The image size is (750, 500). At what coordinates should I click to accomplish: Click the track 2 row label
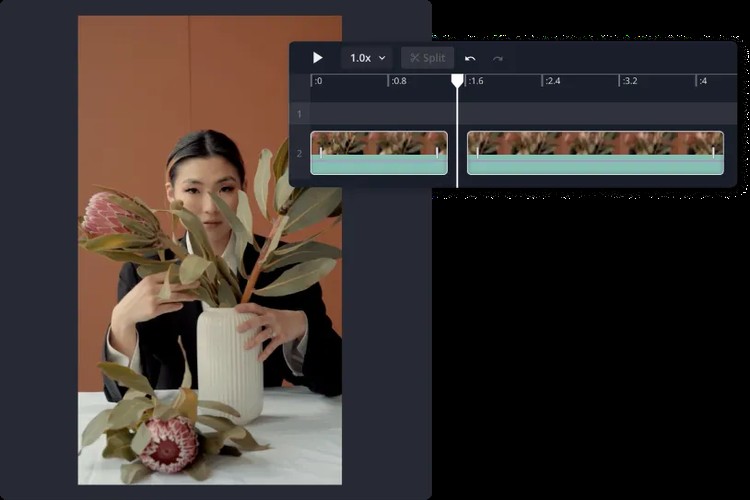(x=299, y=154)
